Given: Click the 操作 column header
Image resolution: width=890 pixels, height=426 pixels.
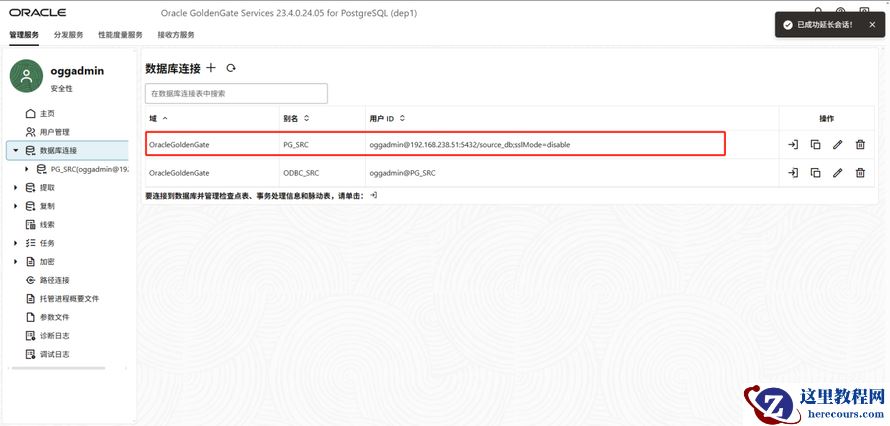Looking at the screenshot, I should click(827, 119).
